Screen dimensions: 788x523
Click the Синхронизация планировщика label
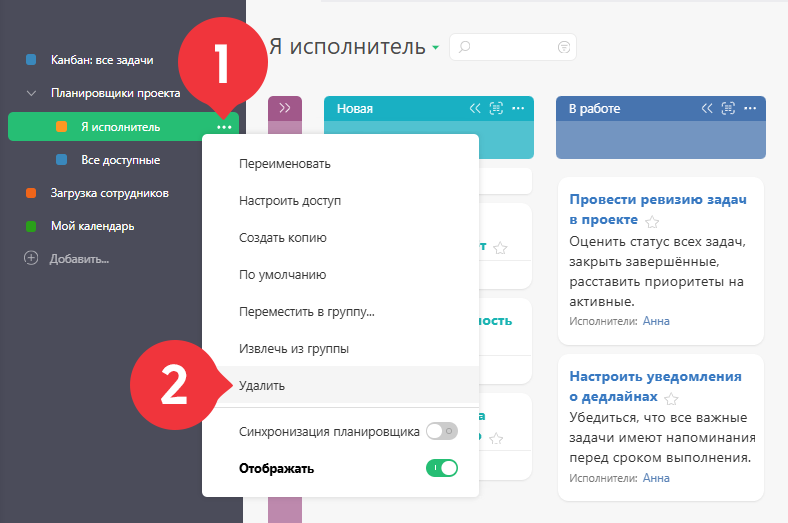pos(329,432)
